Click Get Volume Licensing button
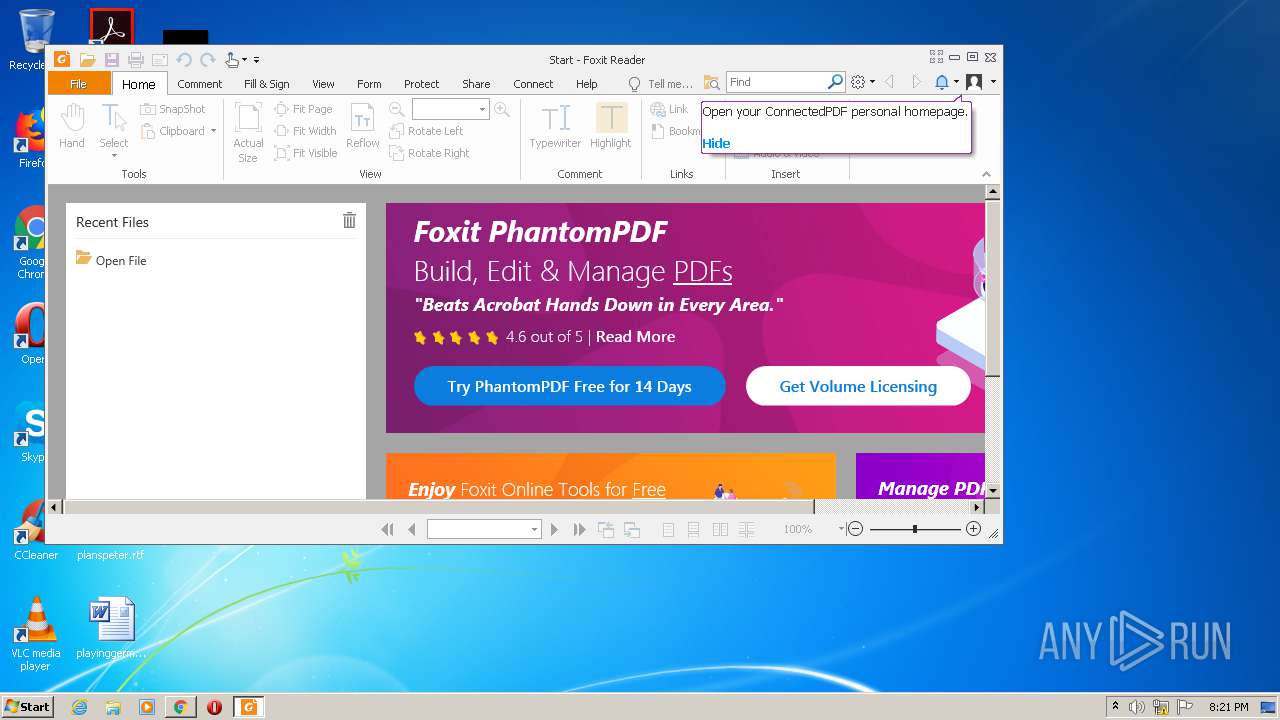Image resolution: width=1280 pixels, height=720 pixels. pyautogui.click(x=858, y=386)
